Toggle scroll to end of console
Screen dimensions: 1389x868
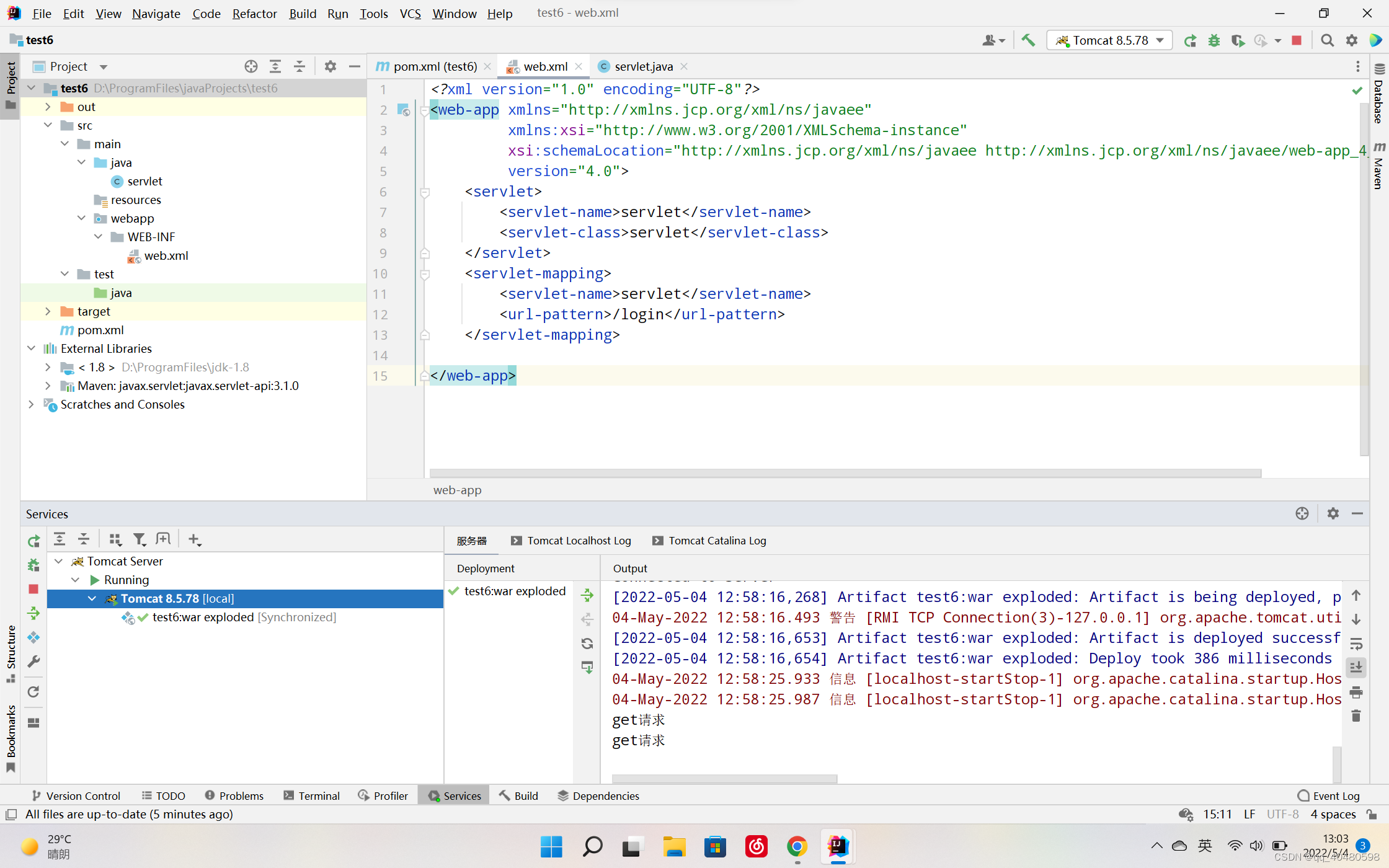click(x=1356, y=668)
